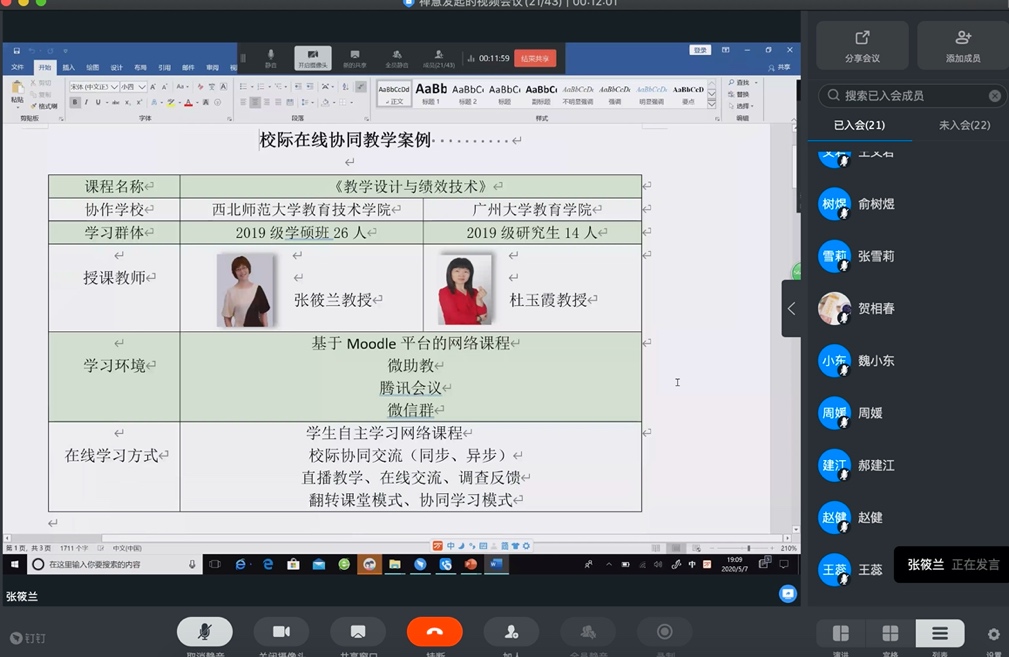Start recording with the record icon
Screen dimensions: 1009x657
(x=664, y=632)
